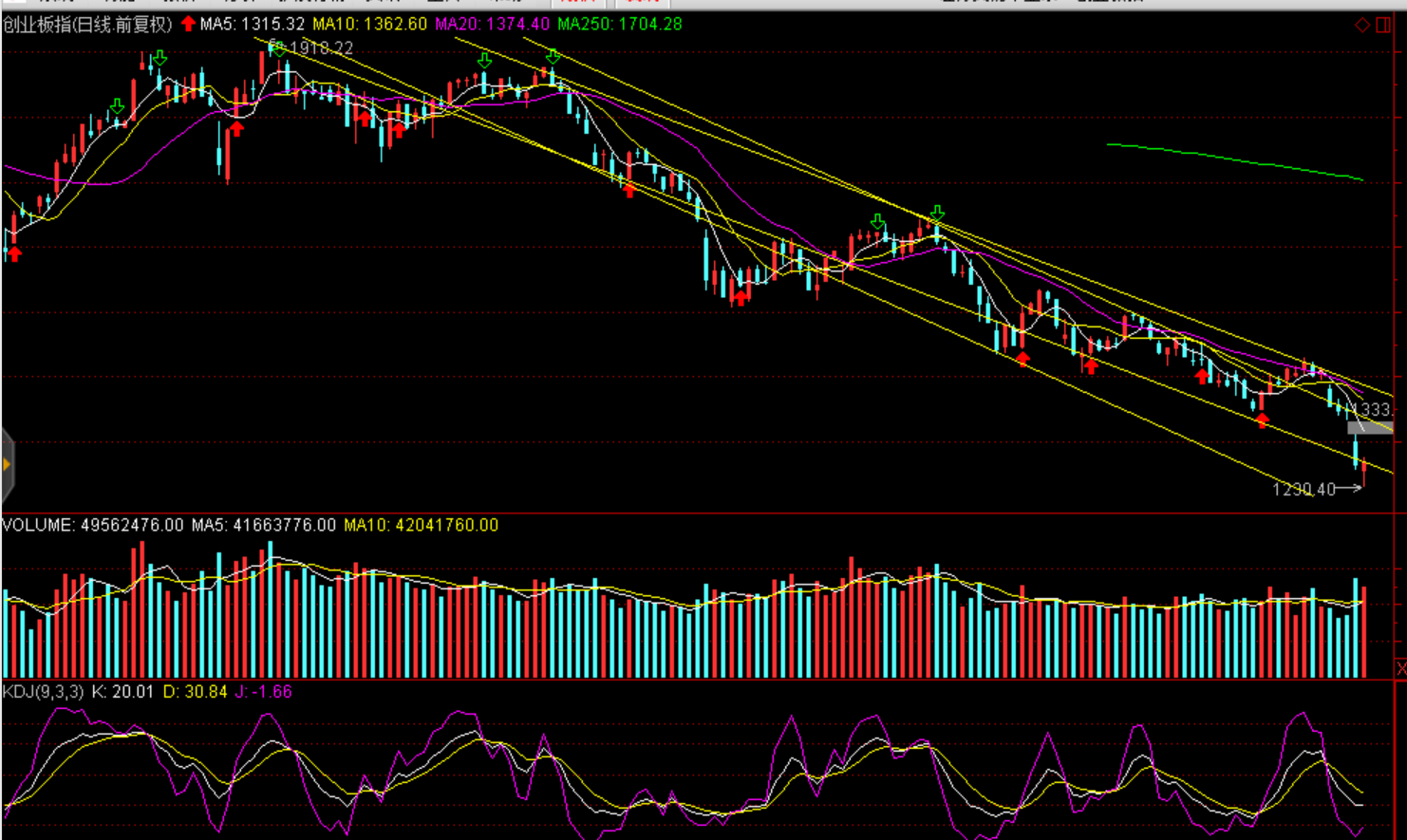The image size is (1407, 840).
Task: Click the red buy arrow at chart's far left
Action: click(x=14, y=252)
